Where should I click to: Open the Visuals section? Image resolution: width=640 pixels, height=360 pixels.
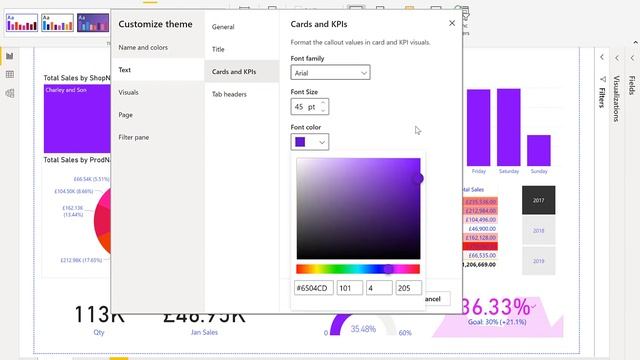coord(158,92)
